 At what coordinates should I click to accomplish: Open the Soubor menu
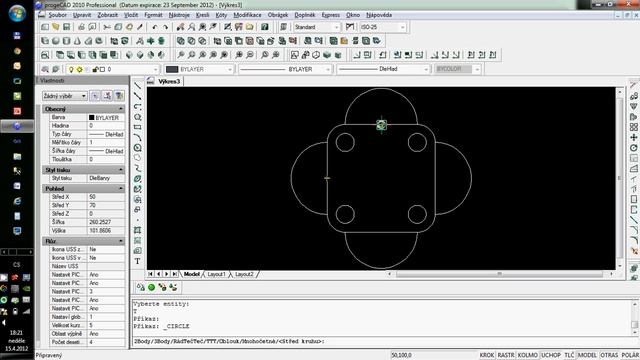coord(58,15)
